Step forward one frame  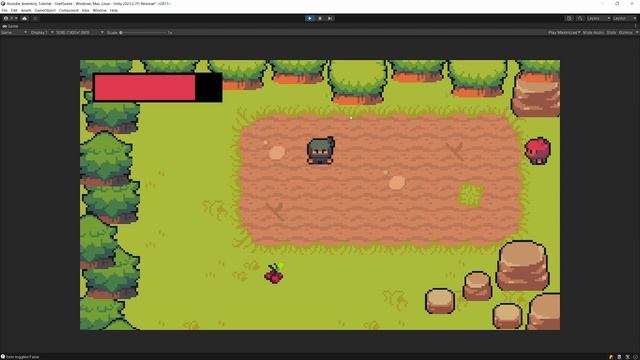(330, 18)
